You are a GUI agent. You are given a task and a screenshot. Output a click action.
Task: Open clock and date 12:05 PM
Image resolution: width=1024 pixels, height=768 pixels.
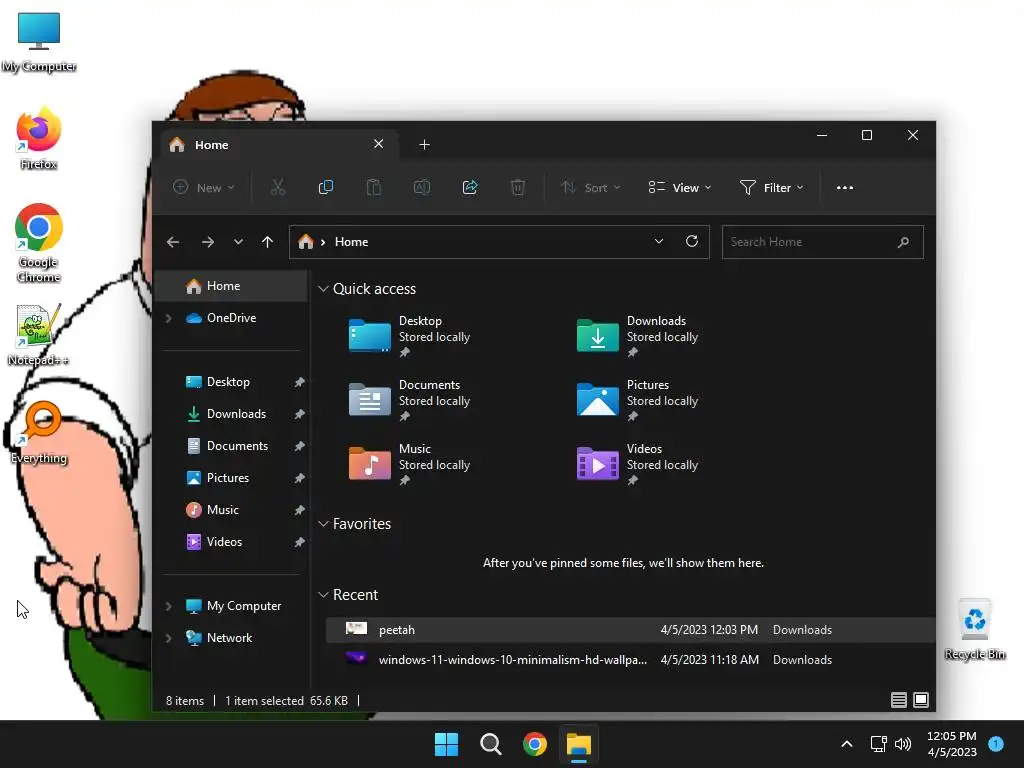952,744
